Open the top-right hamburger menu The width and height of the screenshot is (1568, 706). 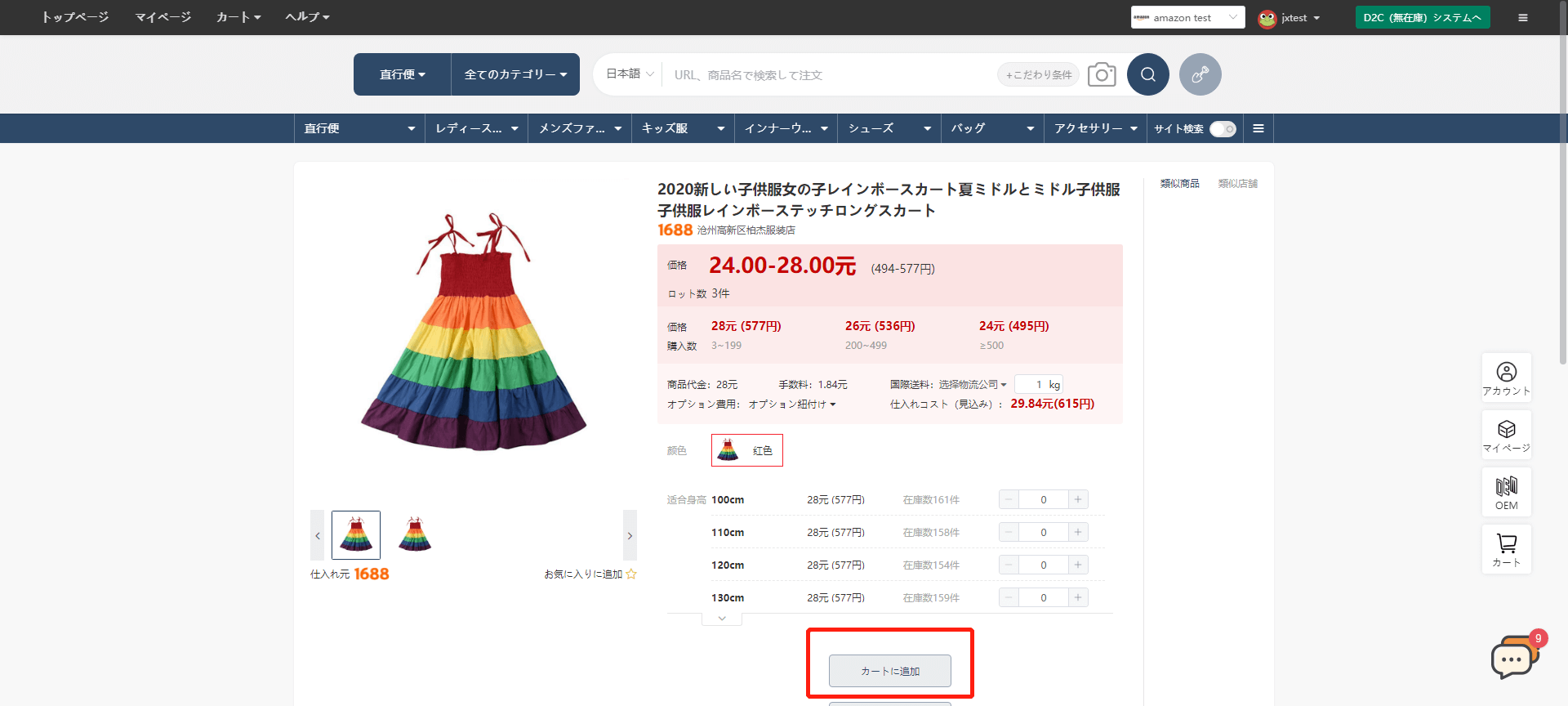pyautogui.click(x=1522, y=17)
